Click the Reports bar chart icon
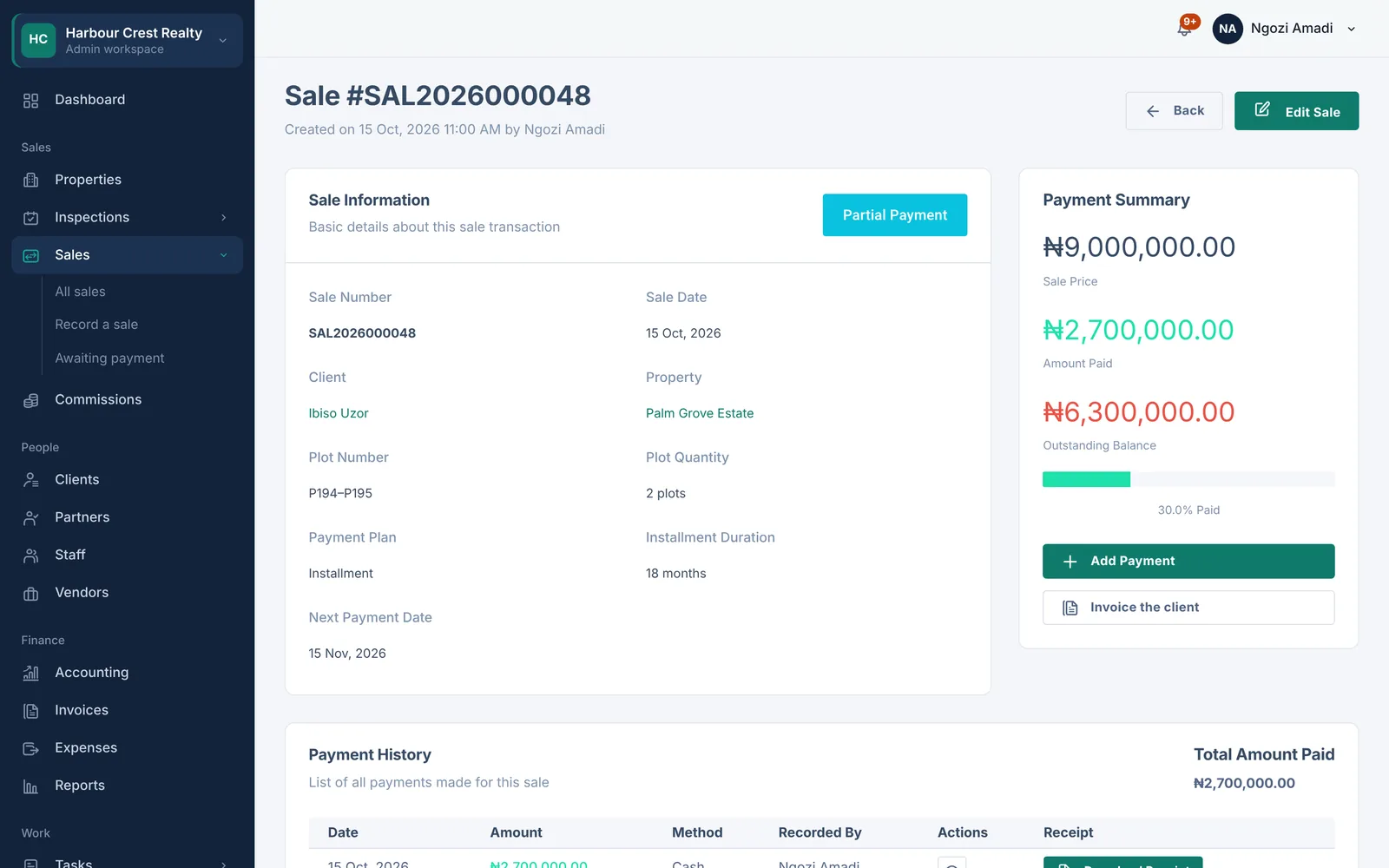 [31, 786]
